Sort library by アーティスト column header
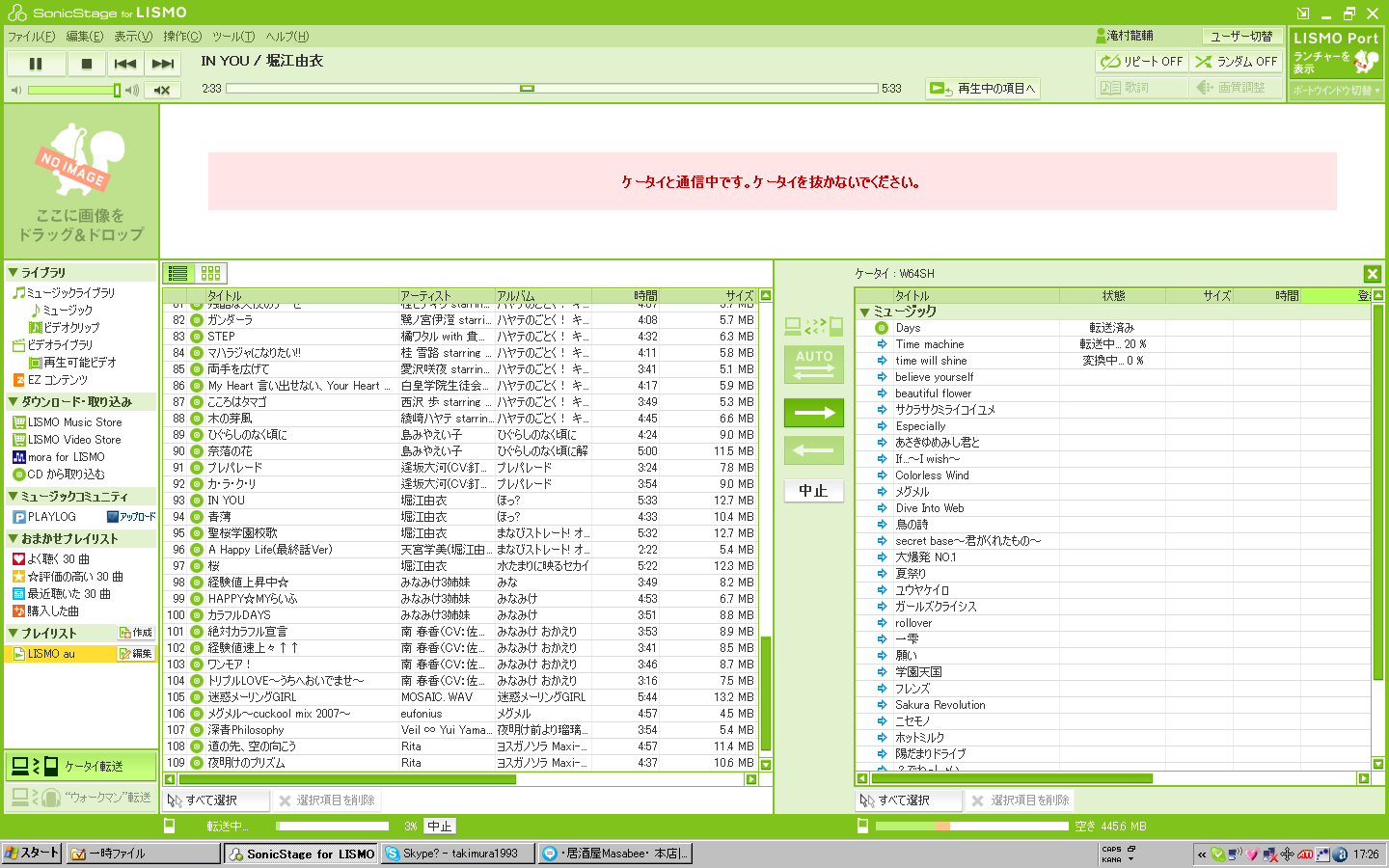This screenshot has width=1389, height=868. [447, 296]
